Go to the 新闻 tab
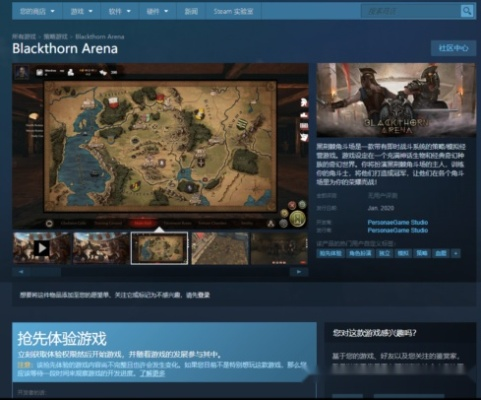The image size is (481, 400). pos(191,11)
